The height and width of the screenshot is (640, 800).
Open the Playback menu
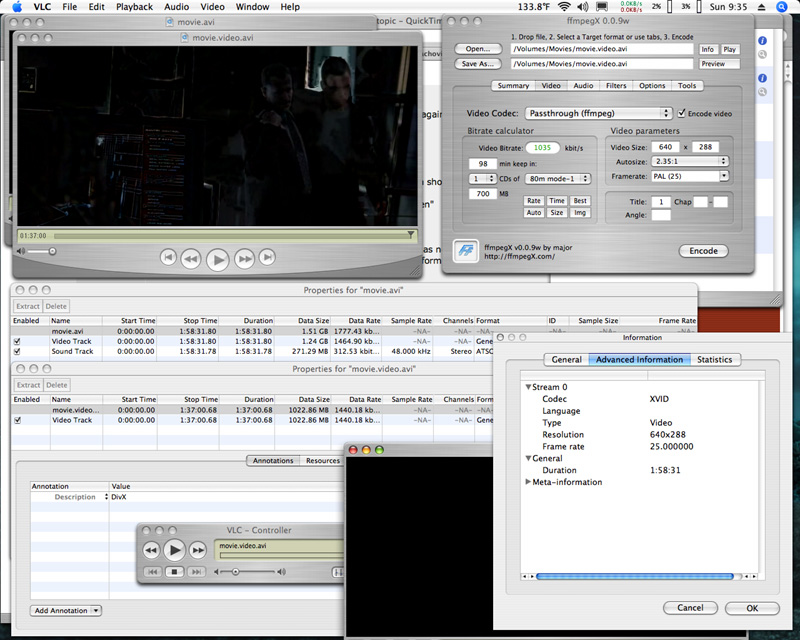pyautogui.click(x=134, y=7)
